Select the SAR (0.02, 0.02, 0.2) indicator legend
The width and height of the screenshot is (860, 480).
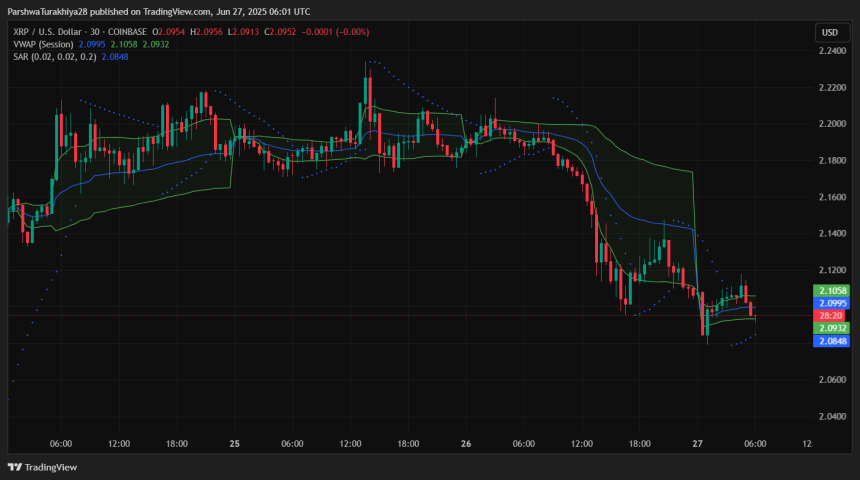55,57
